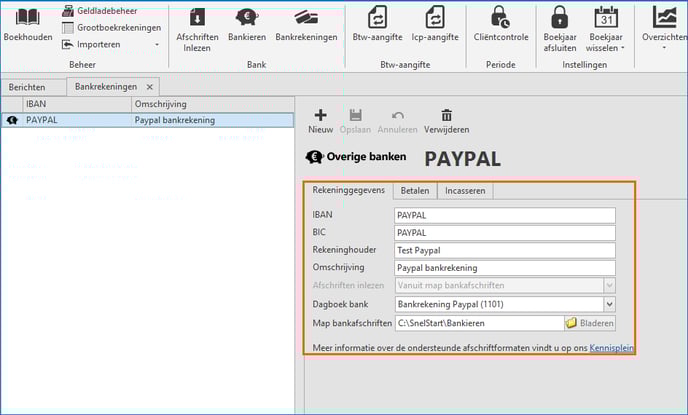Open Overzichten chart menu
Viewport: 688px width, 415px height.
(664, 28)
